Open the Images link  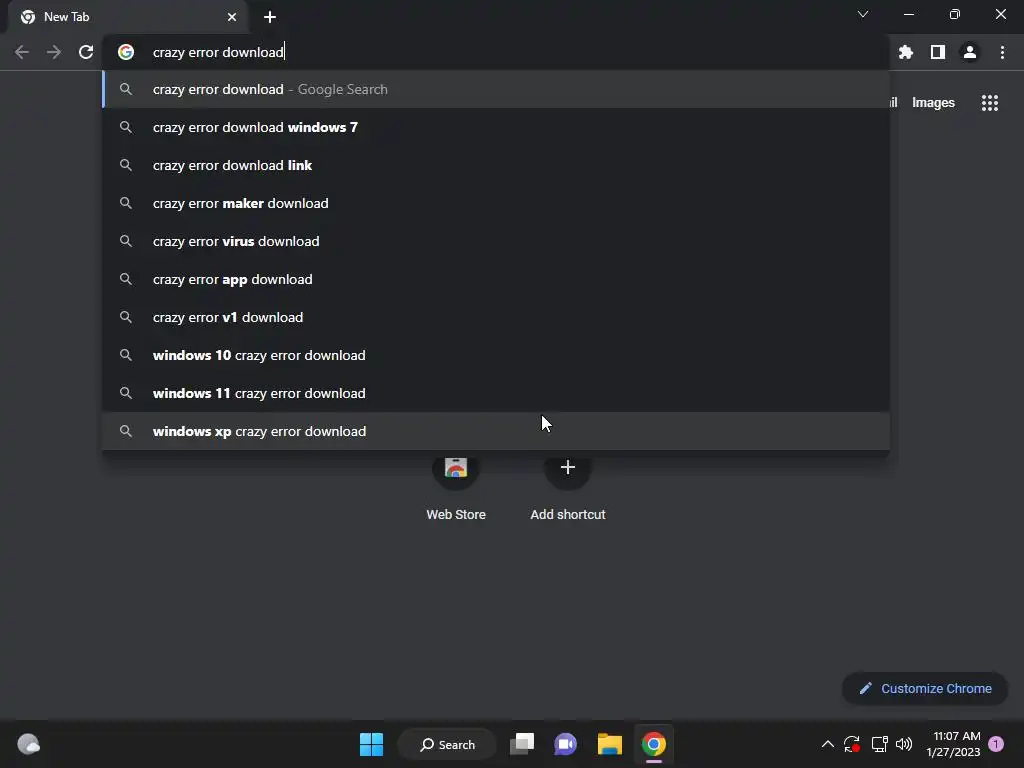click(x=933, y=103)
